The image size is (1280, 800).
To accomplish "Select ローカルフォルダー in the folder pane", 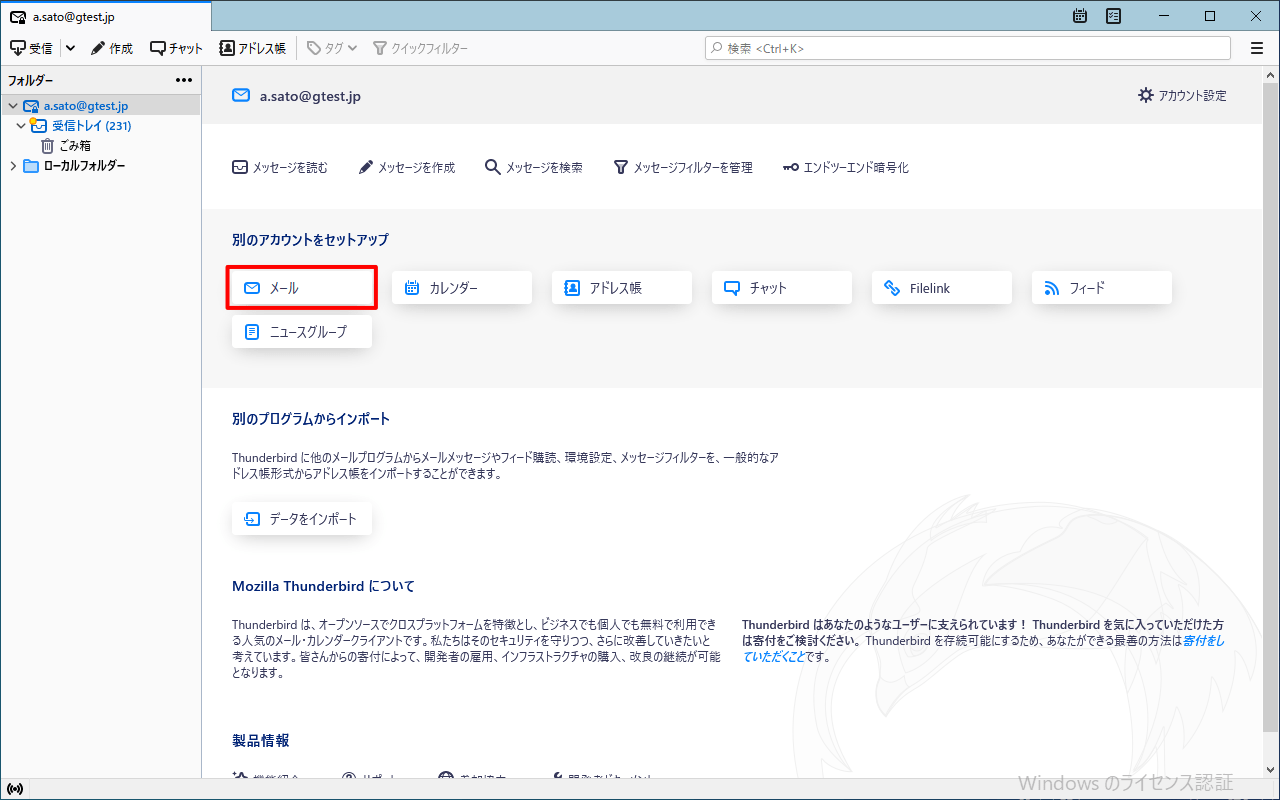I will tap(84, 166).
